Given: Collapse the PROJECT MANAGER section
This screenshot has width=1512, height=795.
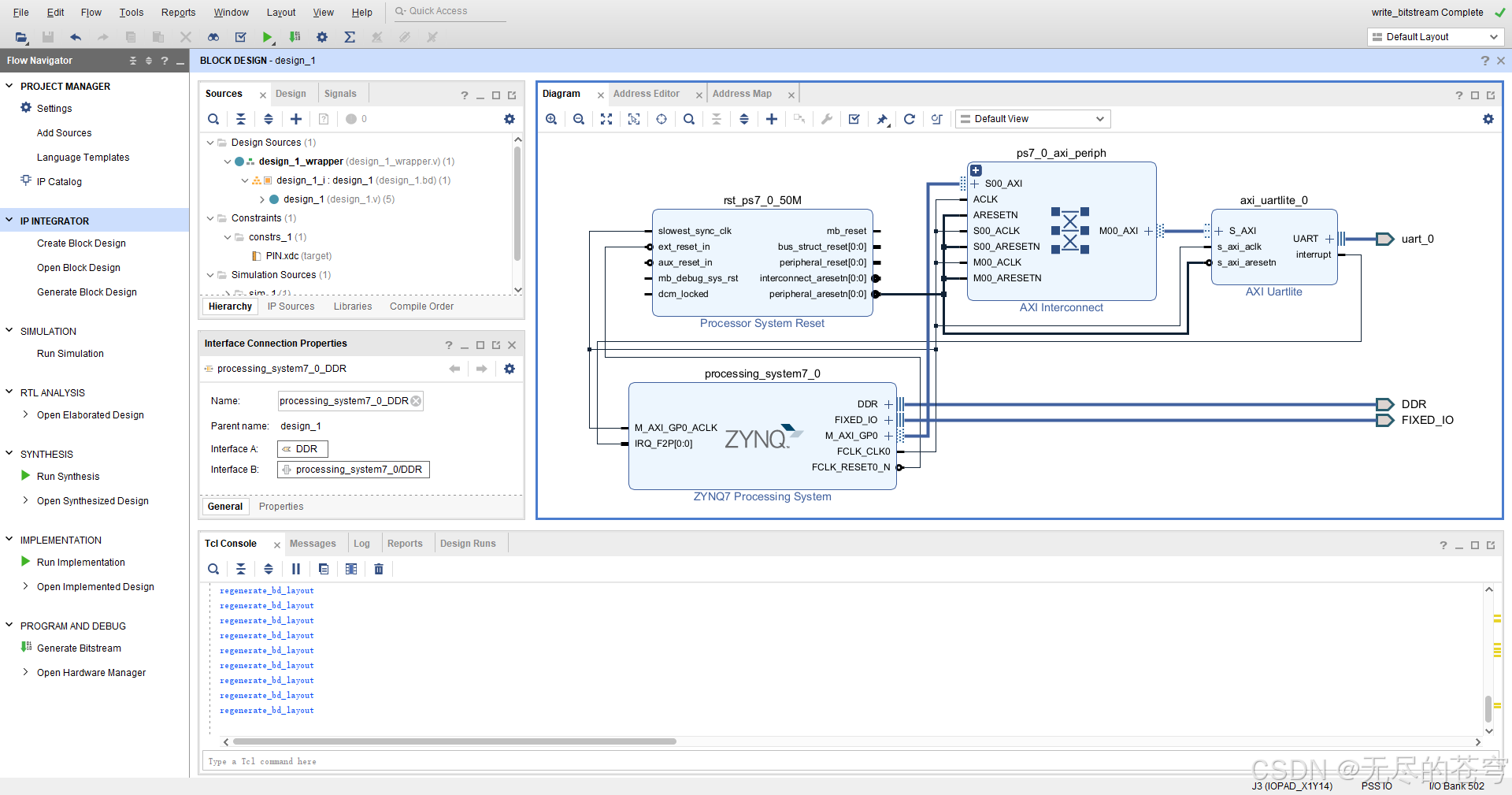Looking at the screenshot, I should tap(9, 86).
